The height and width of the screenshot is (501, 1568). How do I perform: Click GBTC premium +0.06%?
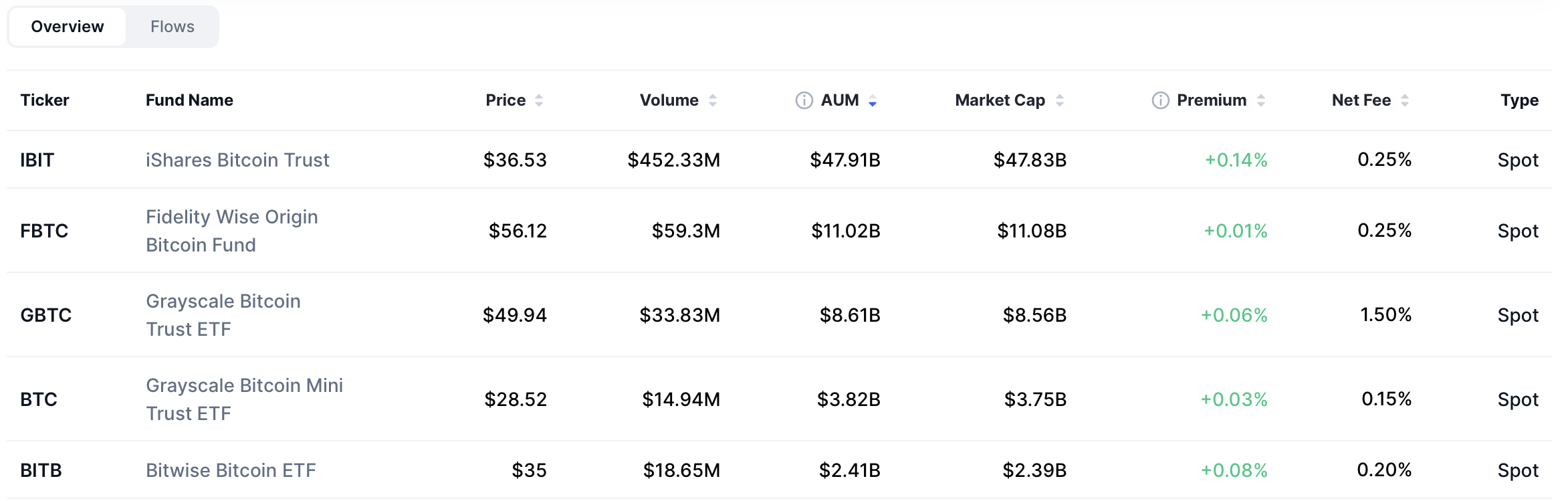(x=1234, y=315)
